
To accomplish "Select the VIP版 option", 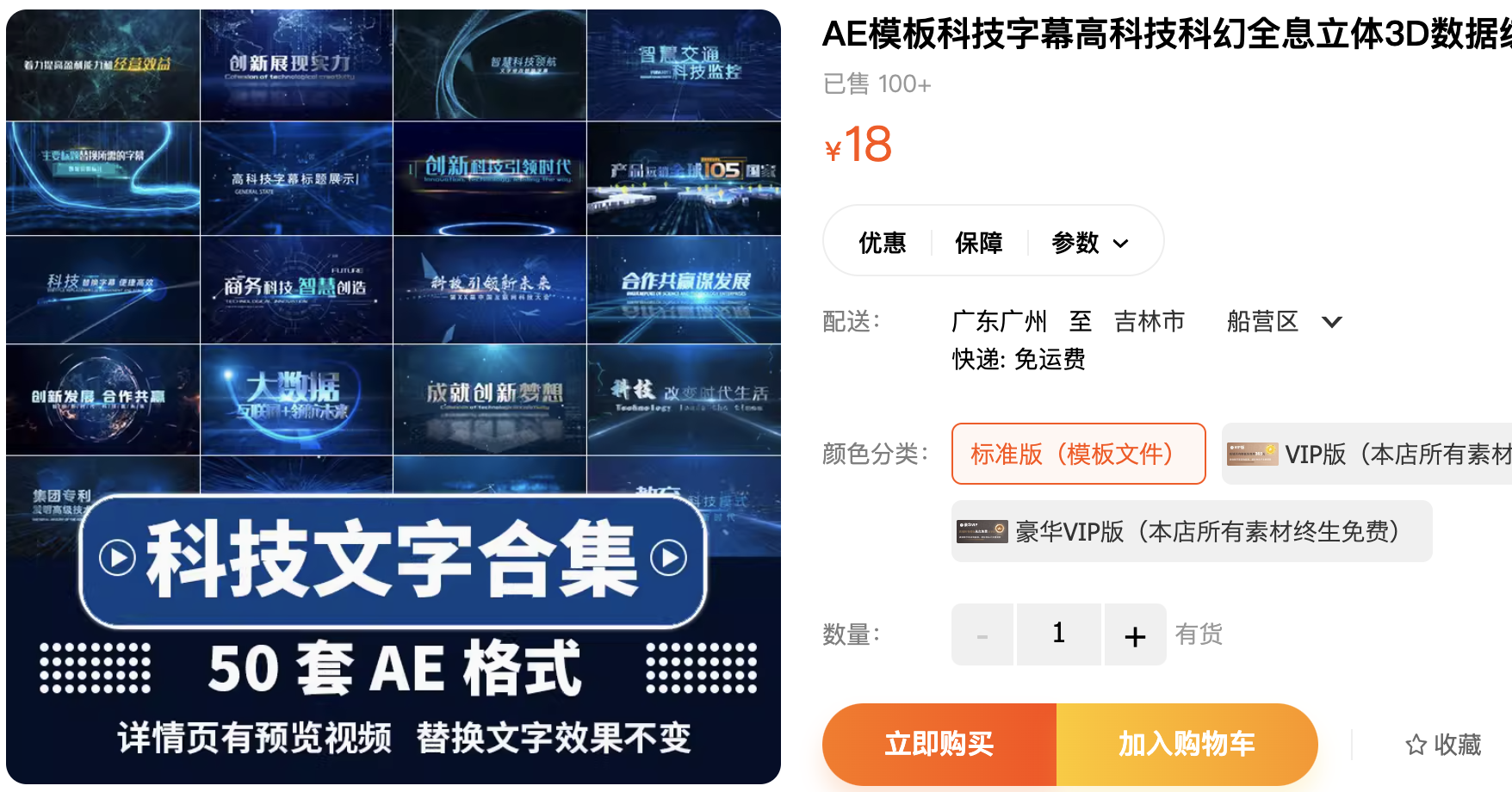I will pos(1366,454).
